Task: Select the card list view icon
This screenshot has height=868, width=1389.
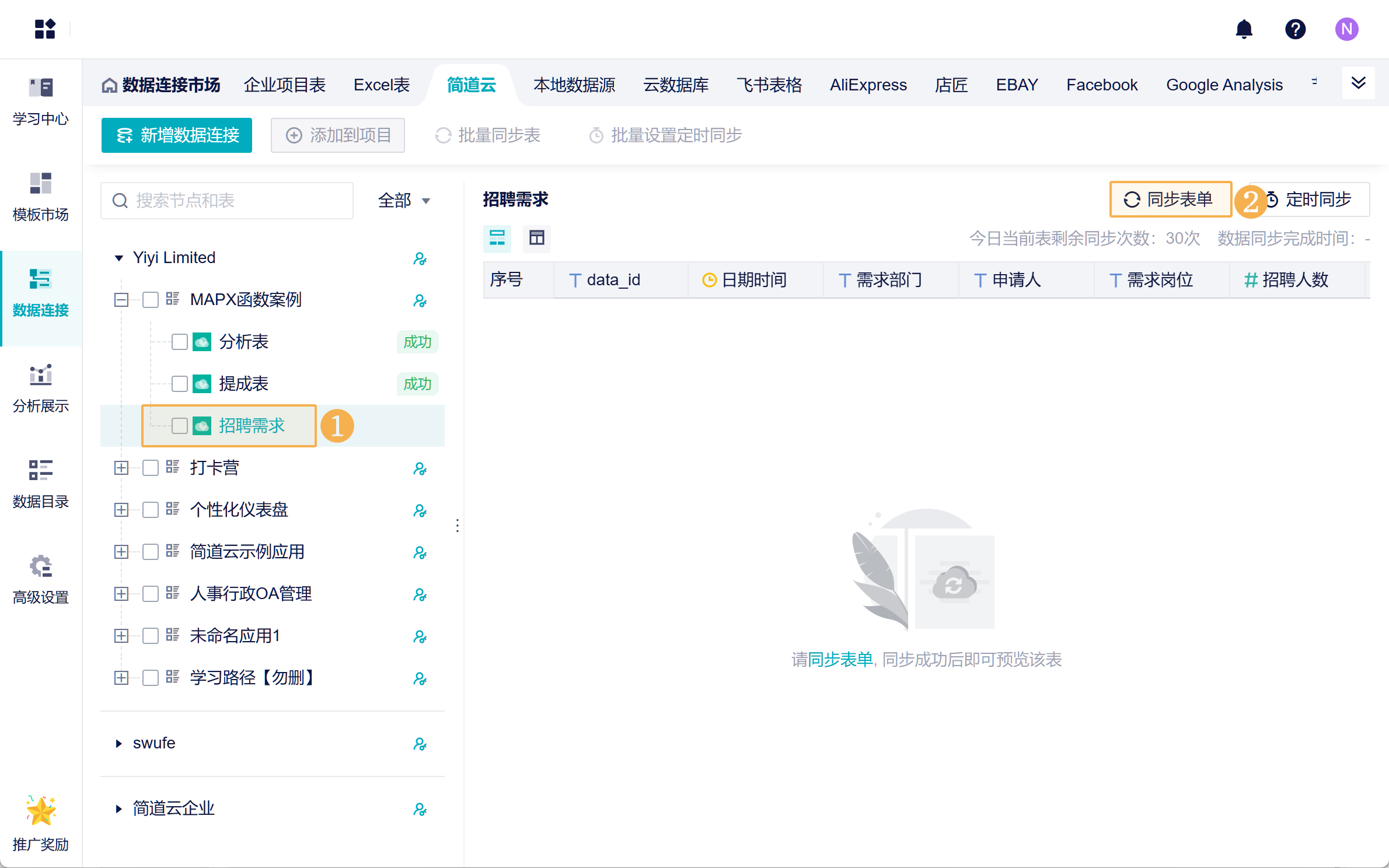Action: coord(497,238)
